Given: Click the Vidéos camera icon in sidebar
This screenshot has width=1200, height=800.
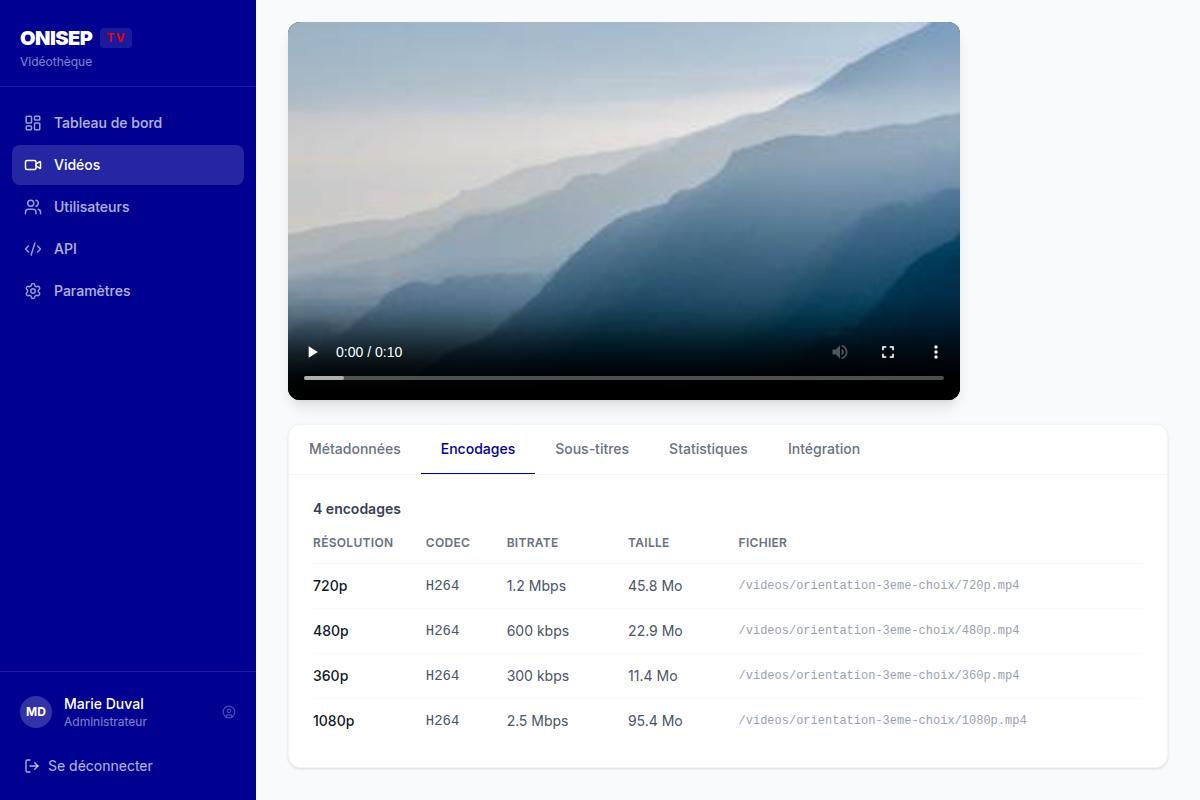Looking at the screenshot, I should click(x=33, y=165).
